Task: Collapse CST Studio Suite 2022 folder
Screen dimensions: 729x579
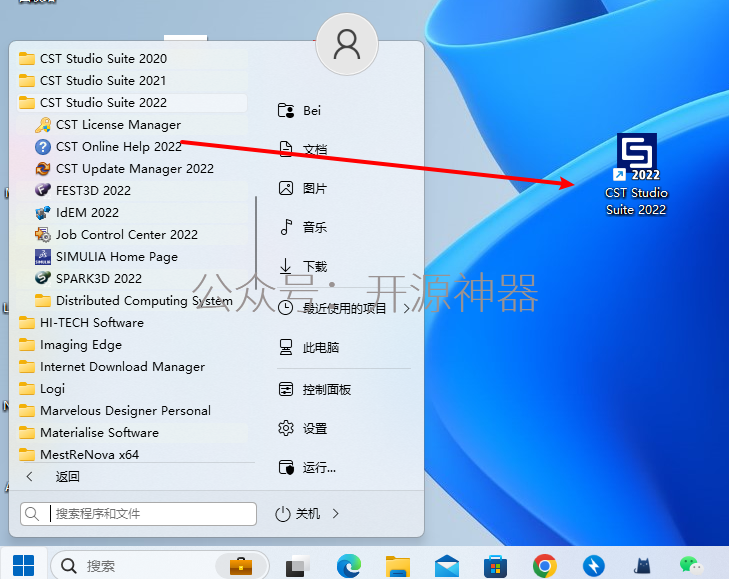Action: pyautogui.click(x=132, y=102)
